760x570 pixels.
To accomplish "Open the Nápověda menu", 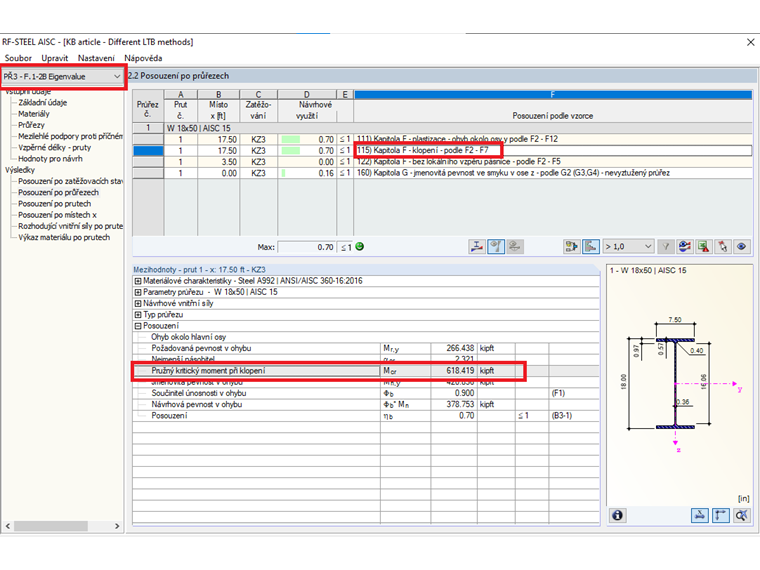I will point(143,58).
